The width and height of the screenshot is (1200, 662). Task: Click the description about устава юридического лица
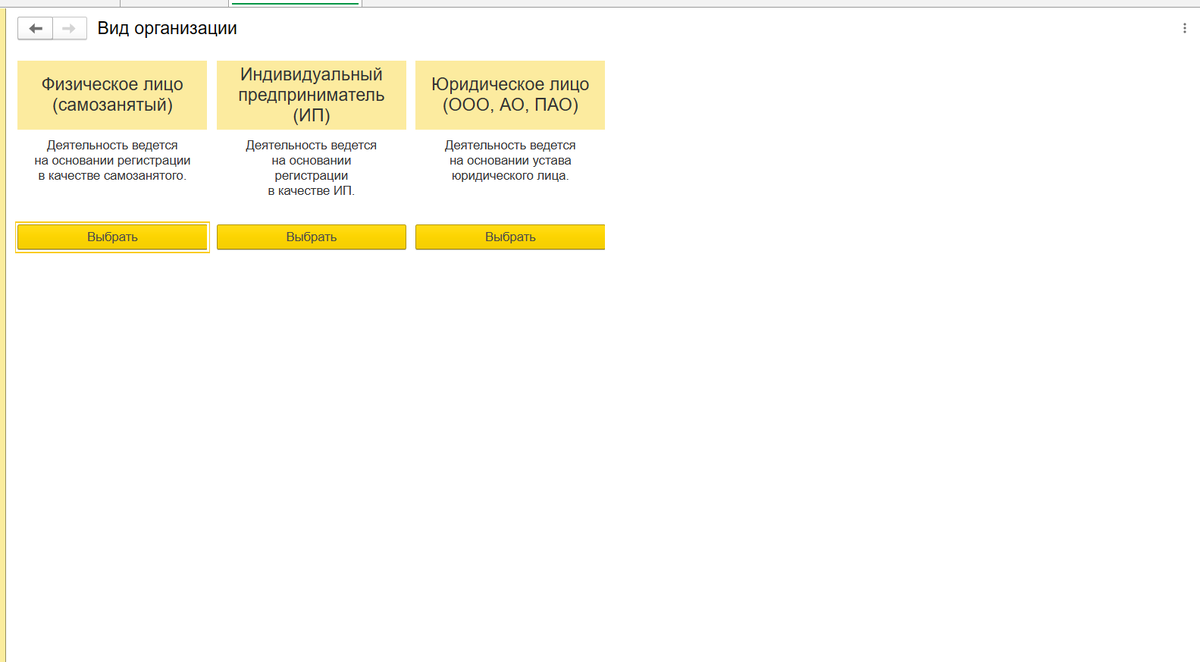(510, 160)
